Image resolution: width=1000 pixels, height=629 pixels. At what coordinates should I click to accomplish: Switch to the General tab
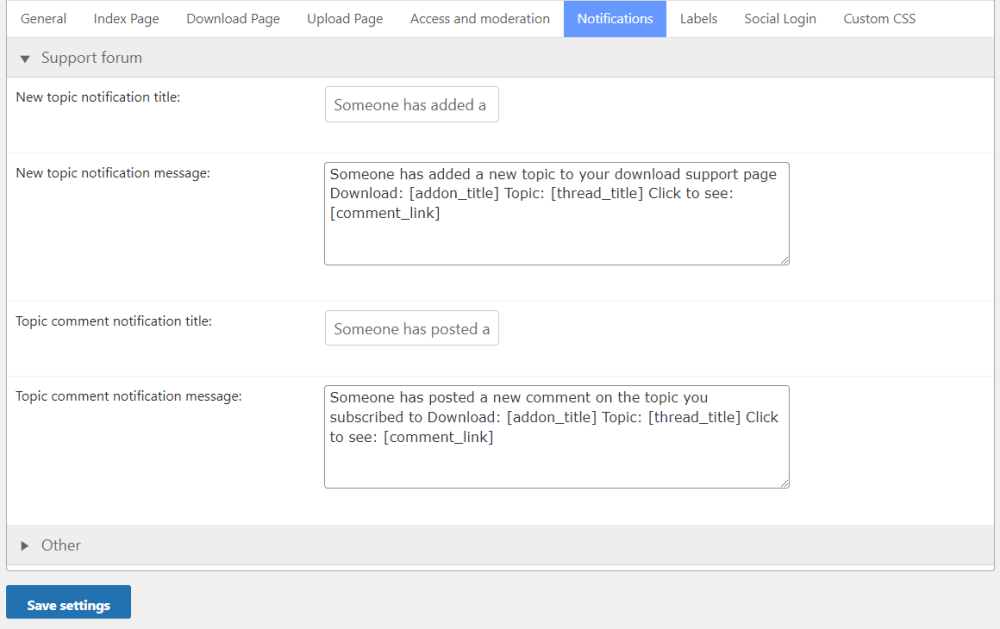(44, 19)
